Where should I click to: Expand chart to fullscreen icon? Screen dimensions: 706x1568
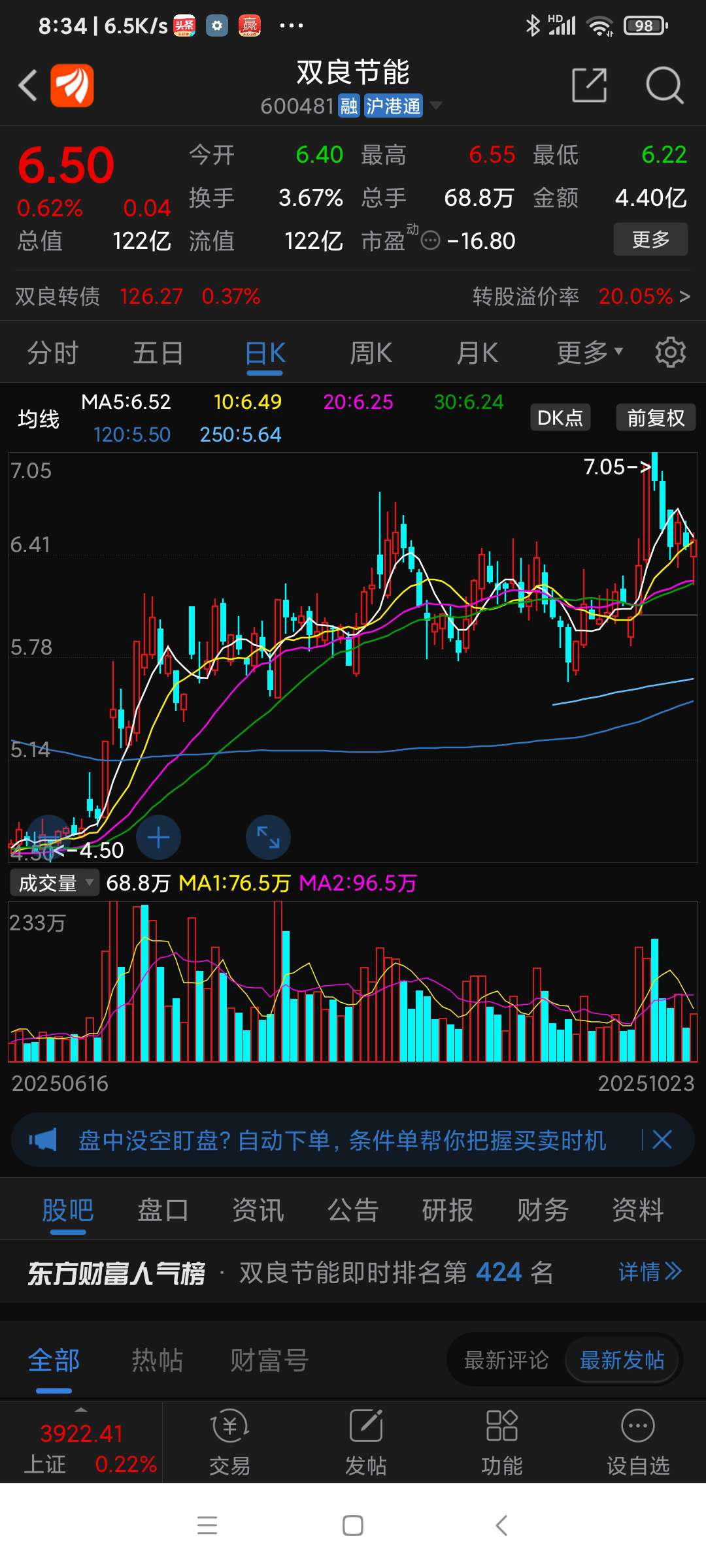268,838
